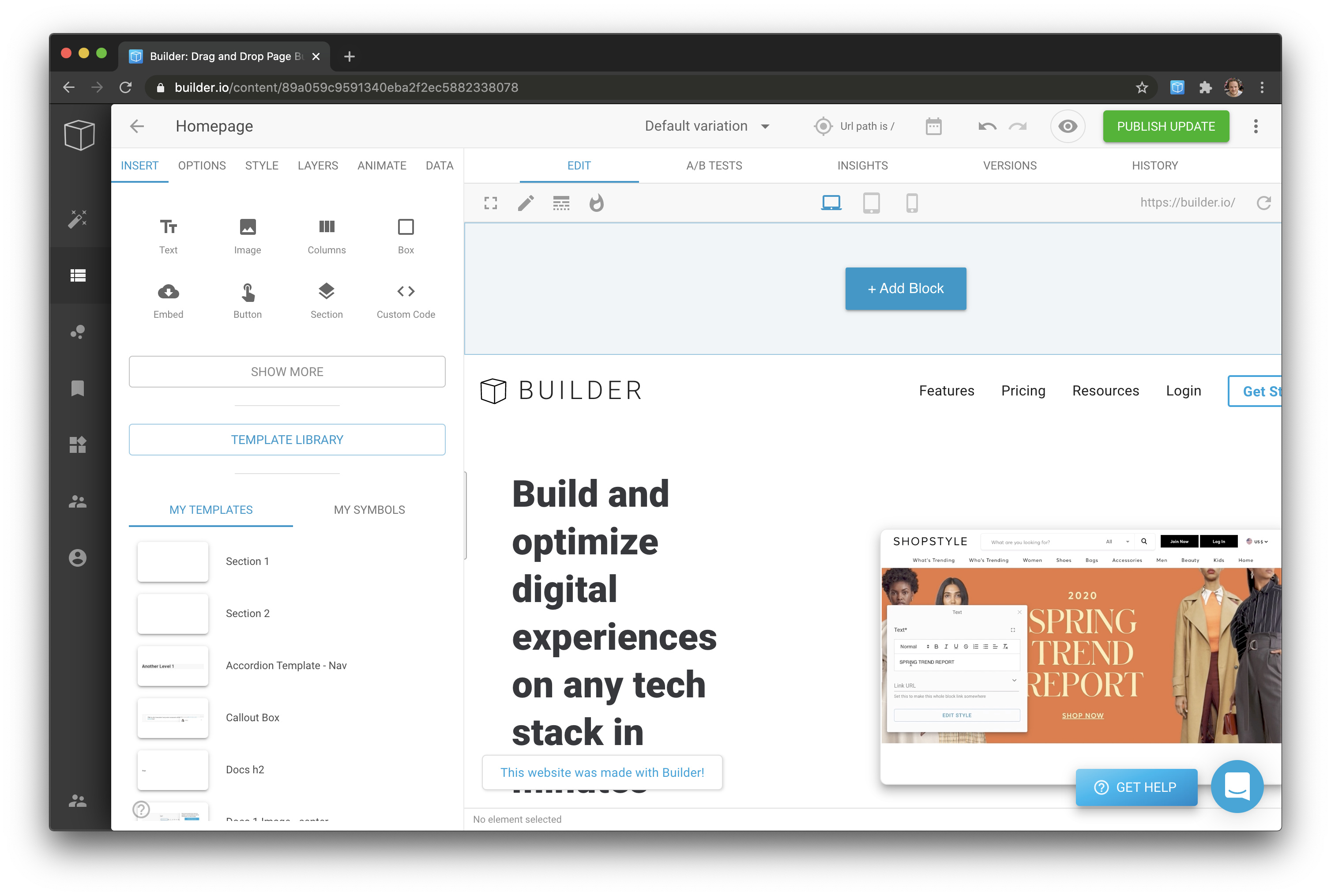
Task: Toggle preview with the eye button
Action: click(x=1068, y=126)
